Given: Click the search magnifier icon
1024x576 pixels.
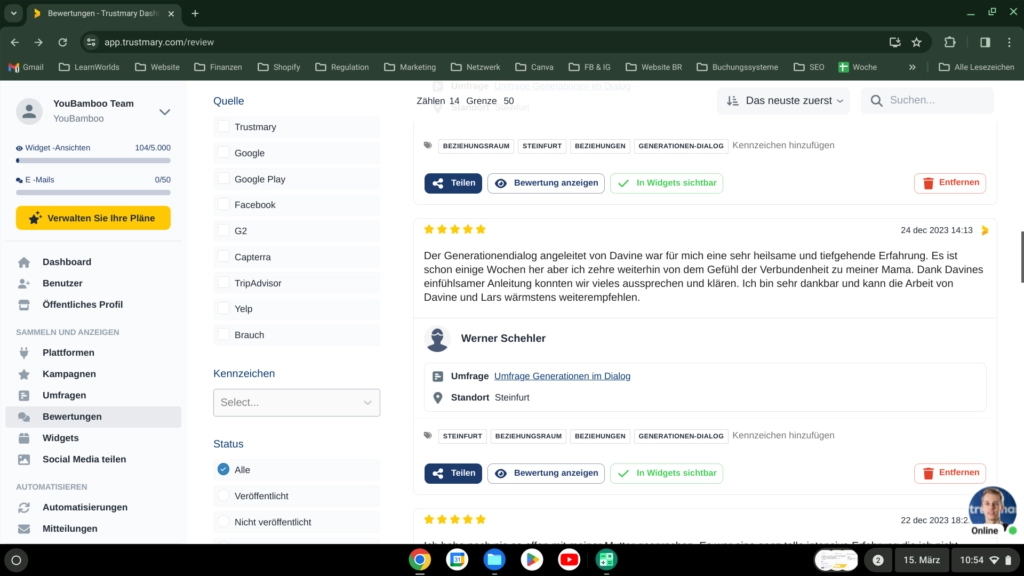Looking at the screenshot, I should 876,101.
